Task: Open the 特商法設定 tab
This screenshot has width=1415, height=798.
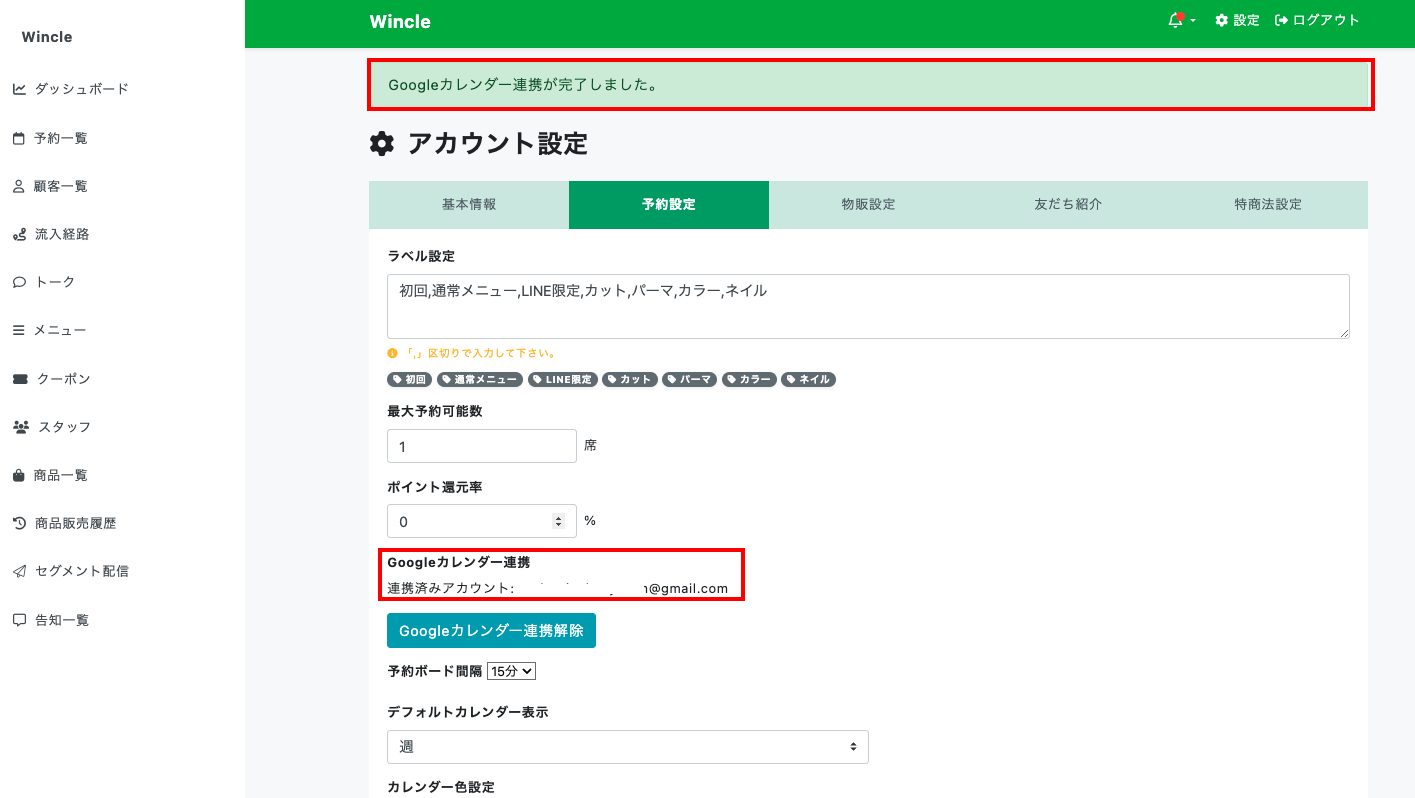Action: (1267, 205)
